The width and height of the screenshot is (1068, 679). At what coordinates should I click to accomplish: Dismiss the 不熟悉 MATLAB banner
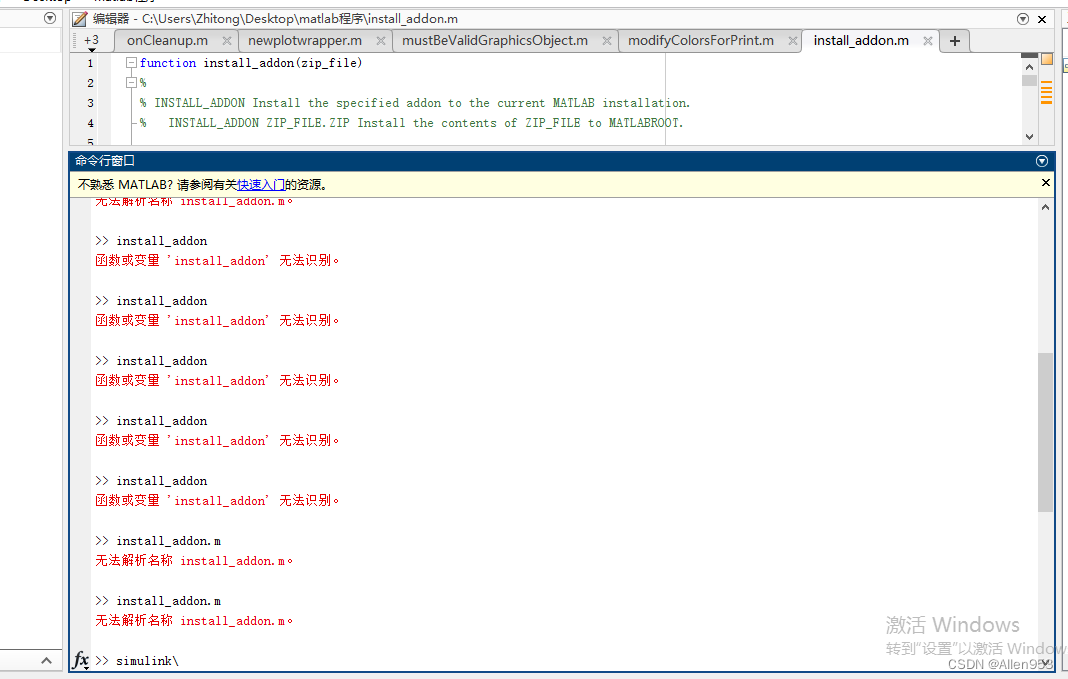click(1046, 183)
